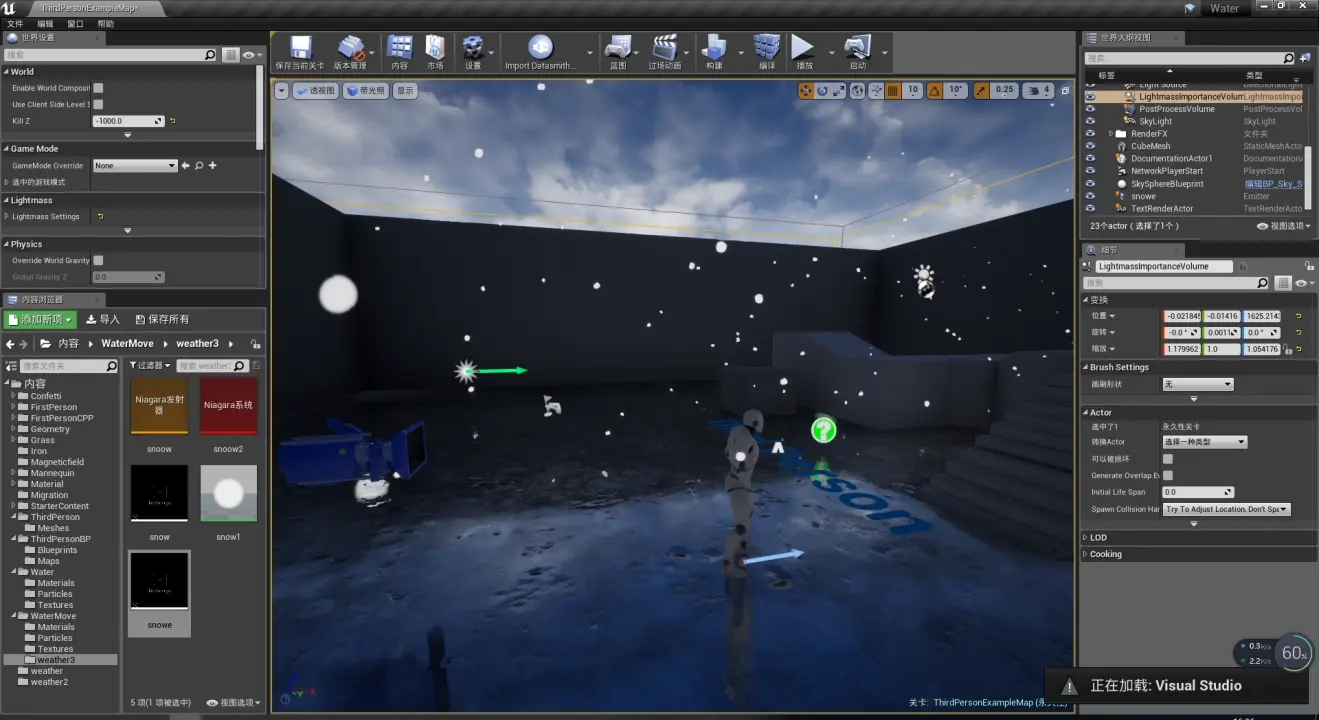This screenshot has width=1319, height=720.
Task: Open the 画刷形状 (Brush Shape) dropdown
Action: point(1197,384)
